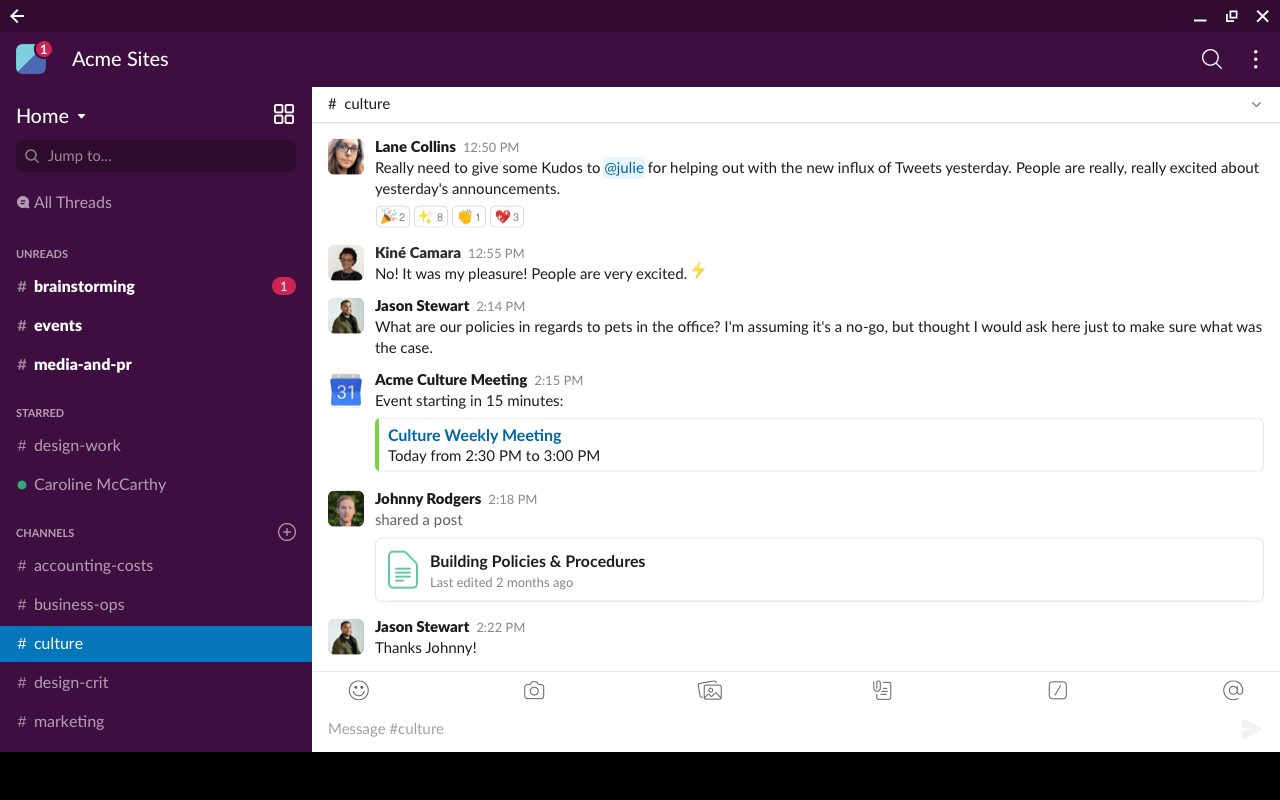Toggle the party emoji reaction on Lane's message
This screenshot has width=1280, height=800.
(392, 216)
